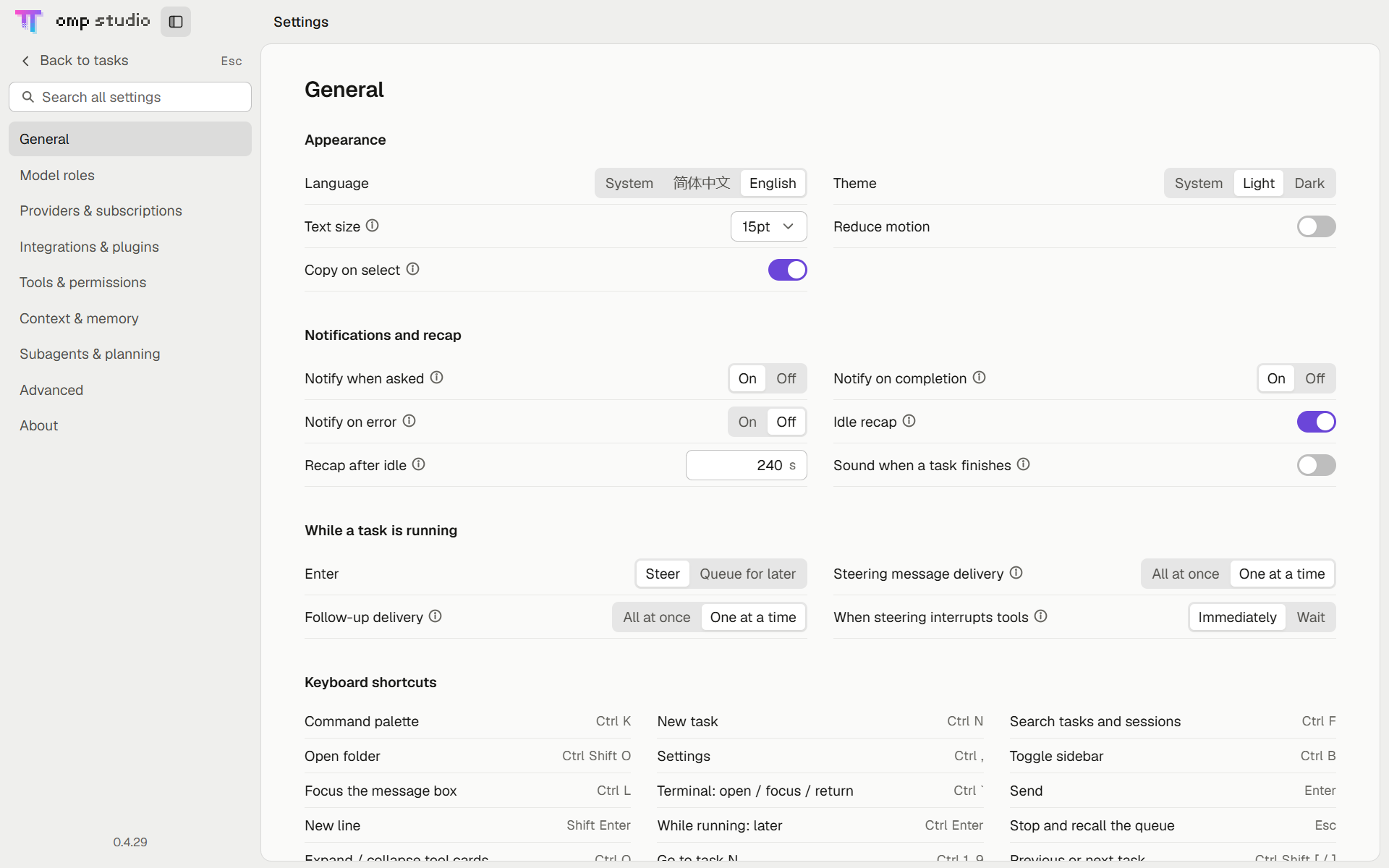
Task: Set Steering message delivery to All at once
Action: click(1185, 574)
